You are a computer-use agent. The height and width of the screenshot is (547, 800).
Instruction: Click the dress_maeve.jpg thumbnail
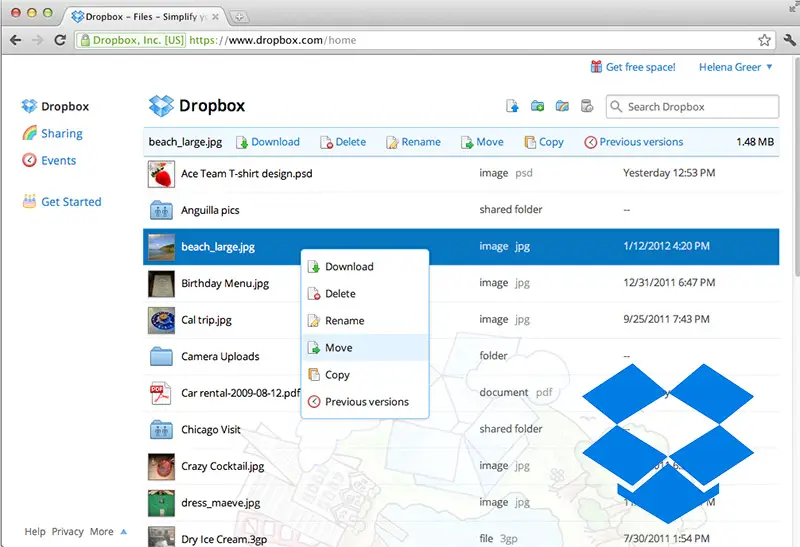coord(161,503)
